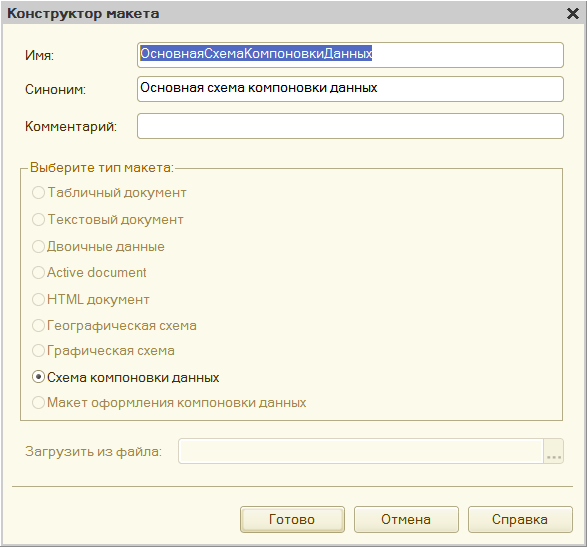Image resolution: width=587 pixels, height=547 pixels.
Task: Click the Выберите тип макета group label
Action: coord(102,167)
